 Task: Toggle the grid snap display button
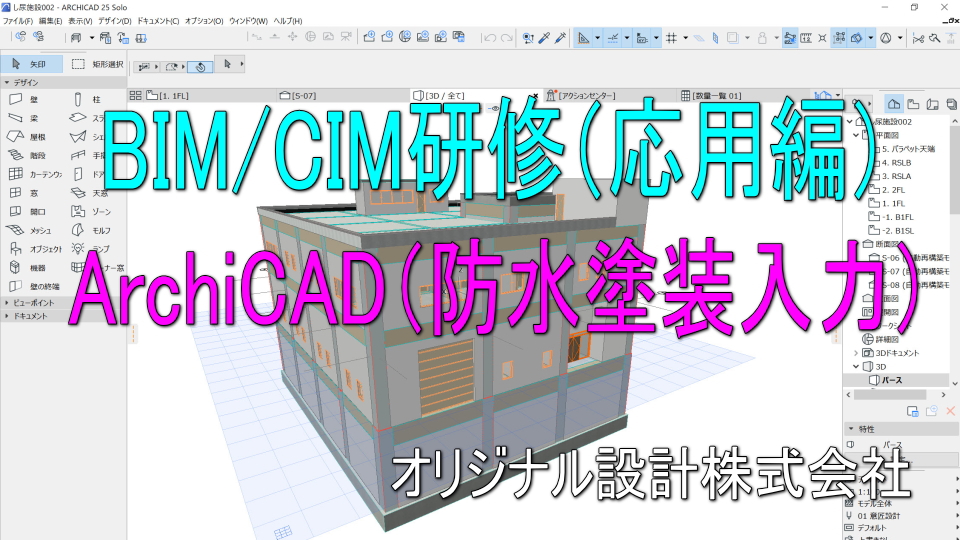click(672, 38)
